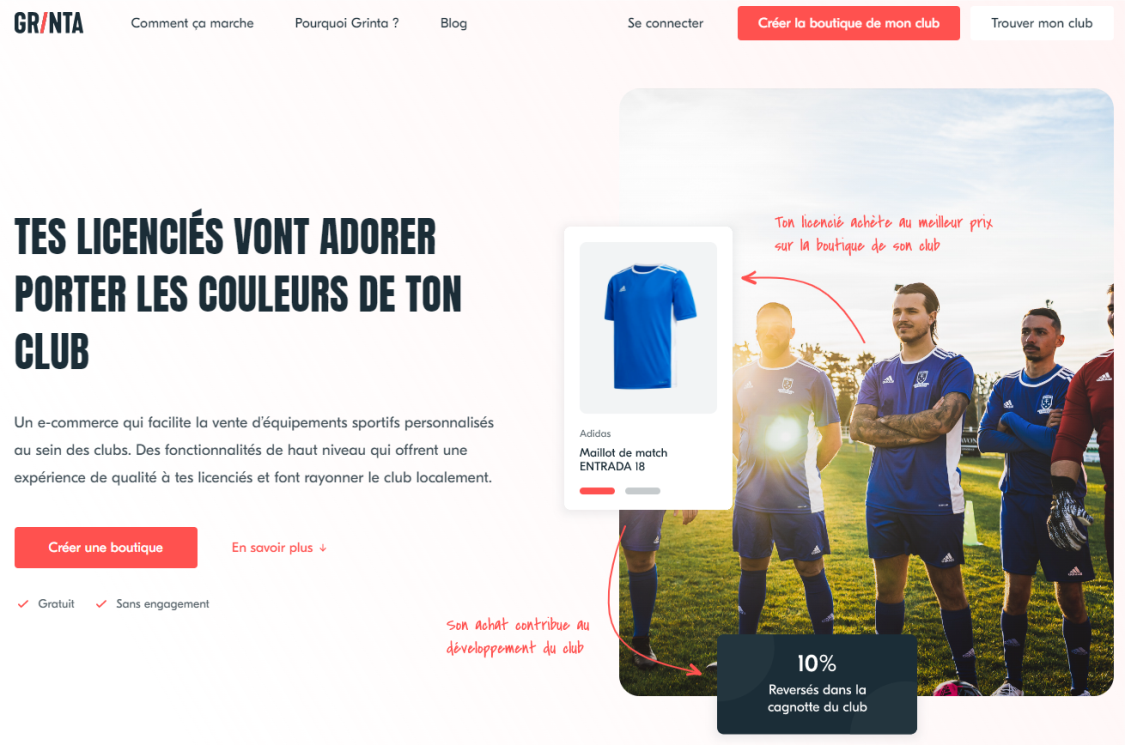
Task: Click Créer la boutique de mon club
Action: [849, 23]
